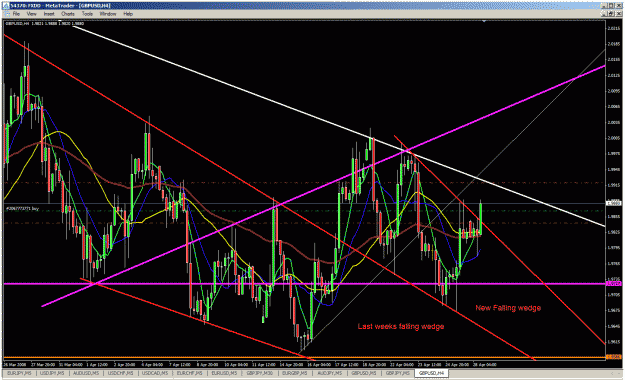625x380 pixels.
Task: Select the 'Last weeks falling wedge' label
Action: pyautogui.click(x=401, y=326)
